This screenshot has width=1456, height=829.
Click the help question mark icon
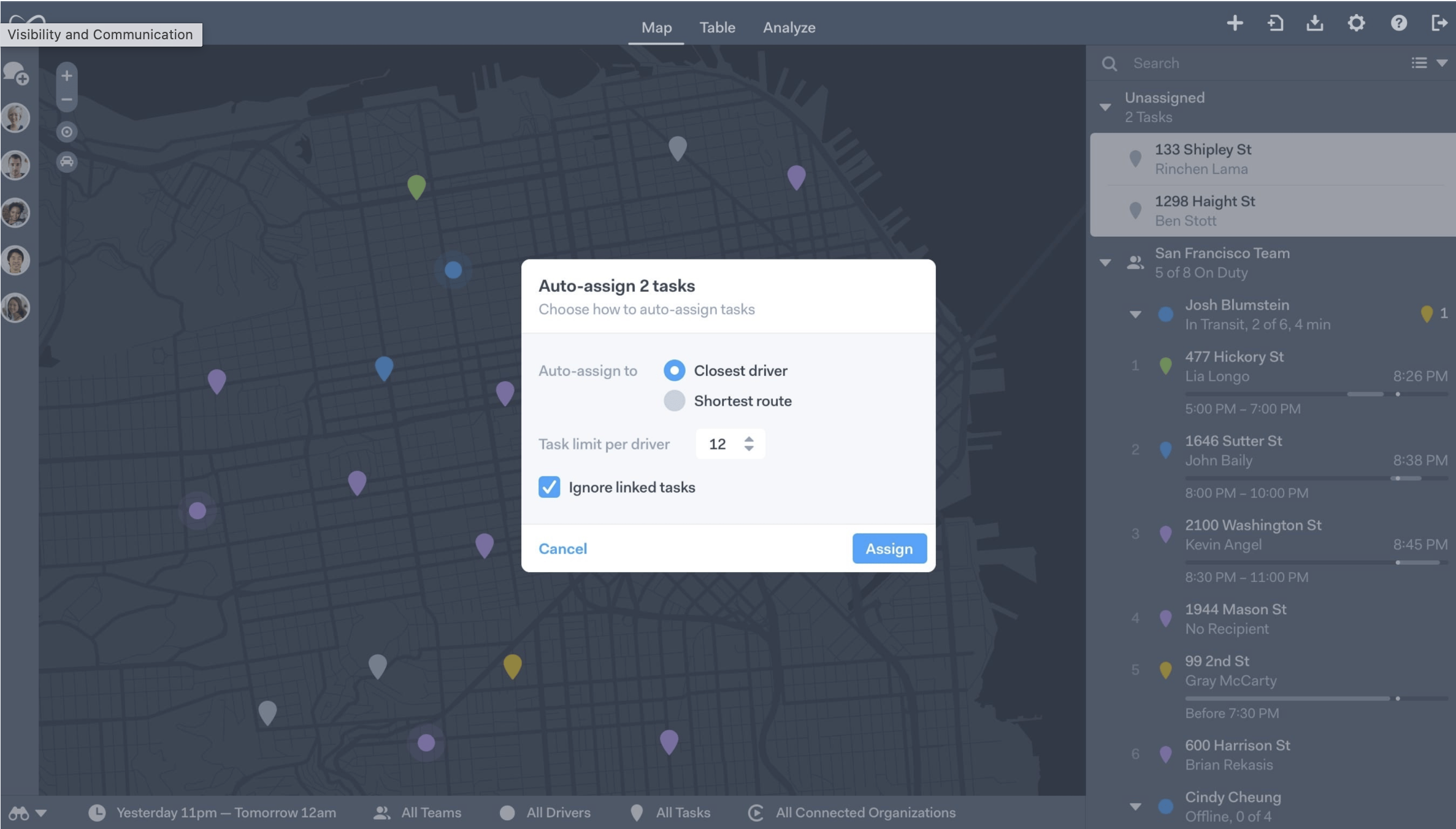click(1398, 24)
